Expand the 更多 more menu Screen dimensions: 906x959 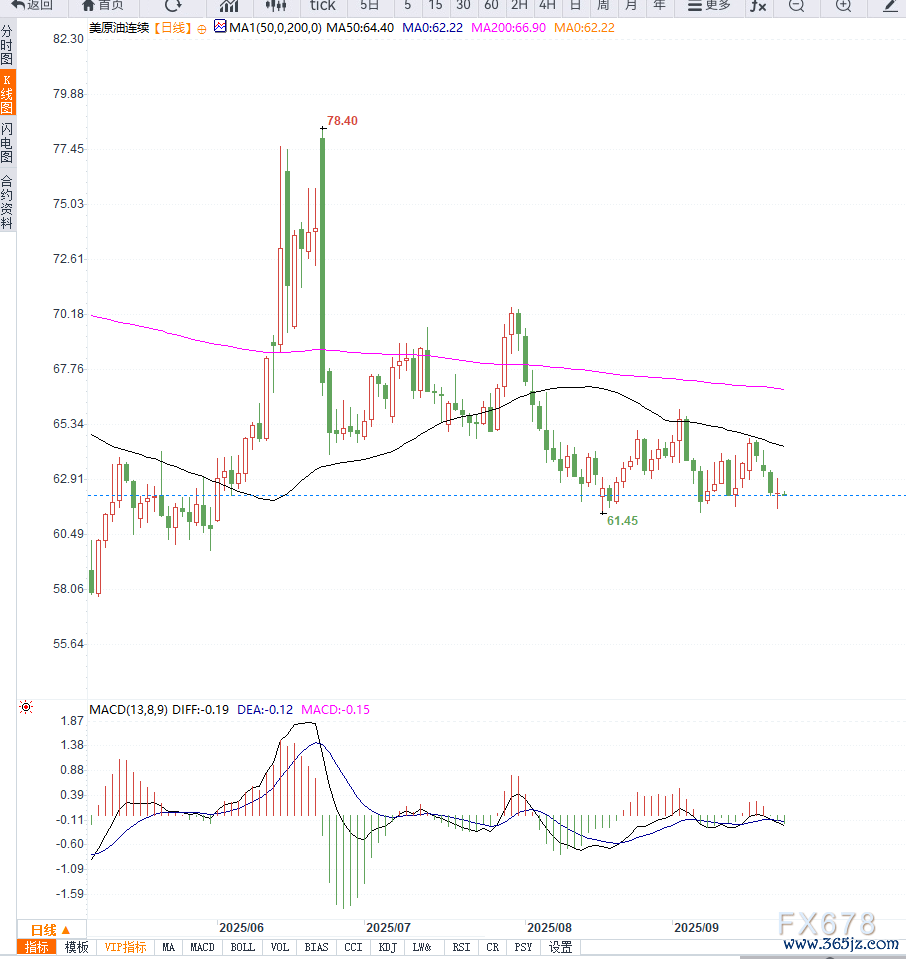coord(709,5)
